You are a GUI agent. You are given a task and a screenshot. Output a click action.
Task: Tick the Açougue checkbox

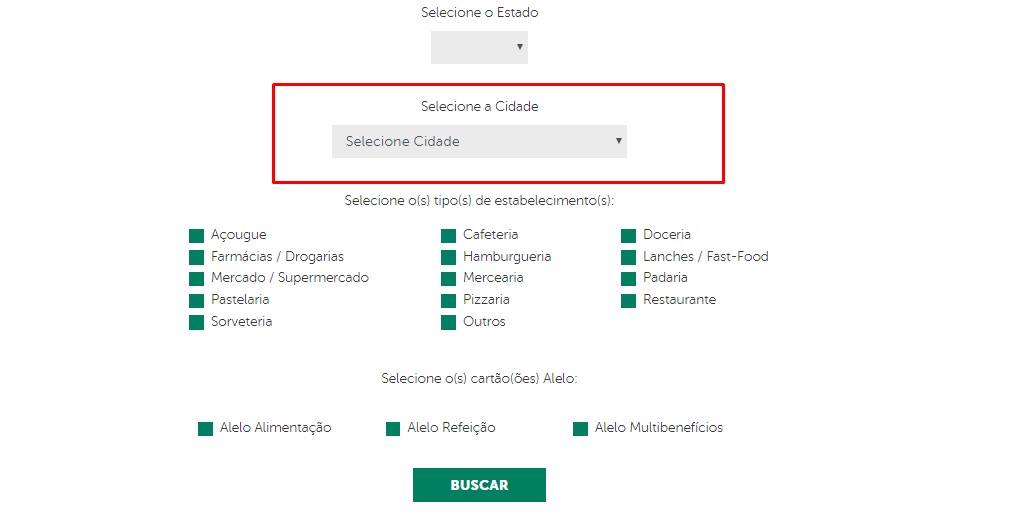[196, 236]
